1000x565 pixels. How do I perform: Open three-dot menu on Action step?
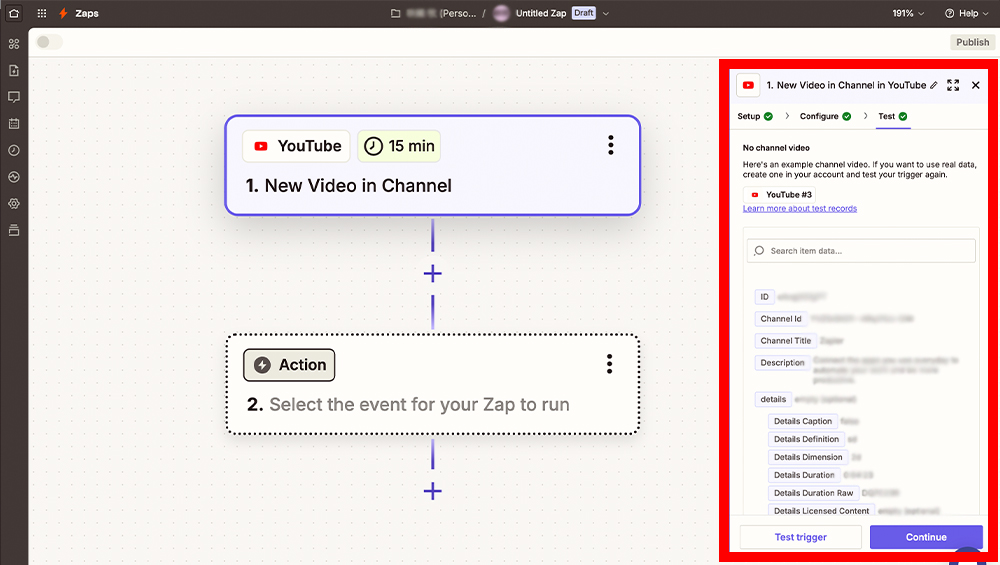tap(610, 364)
